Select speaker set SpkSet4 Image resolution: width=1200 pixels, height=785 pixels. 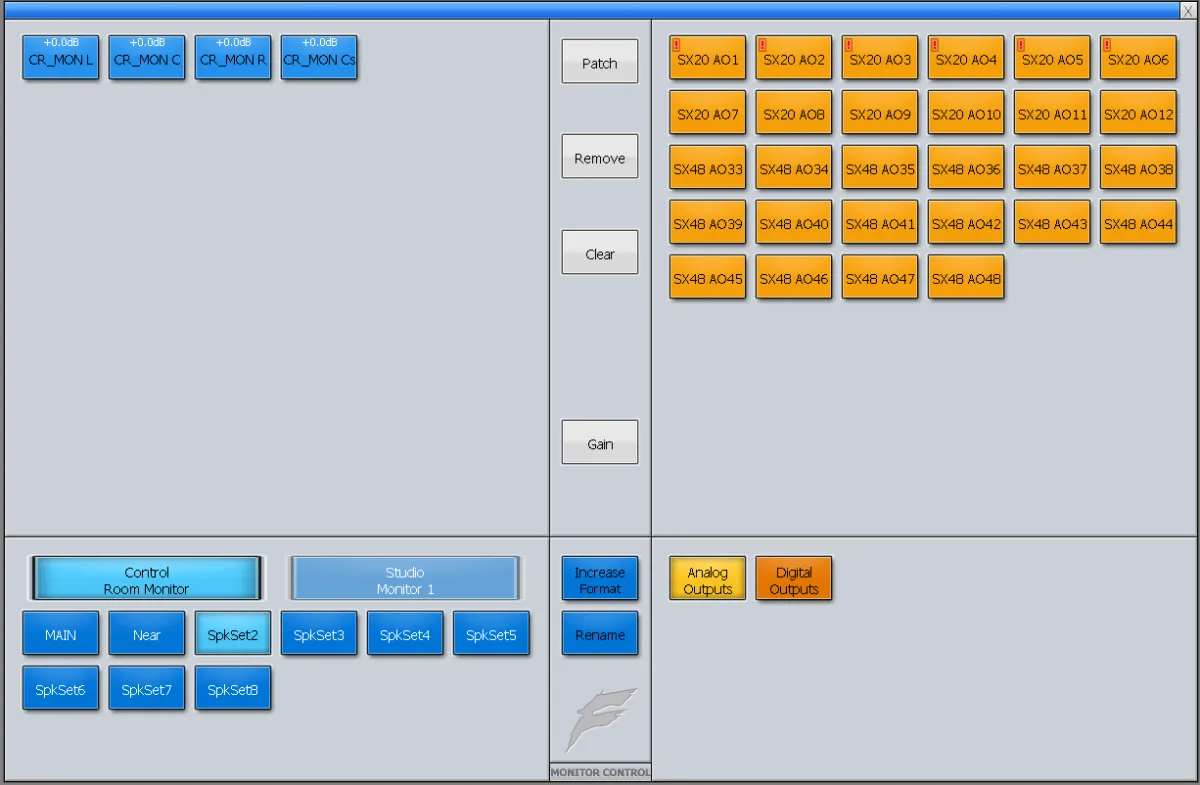[x=405, y=634]
